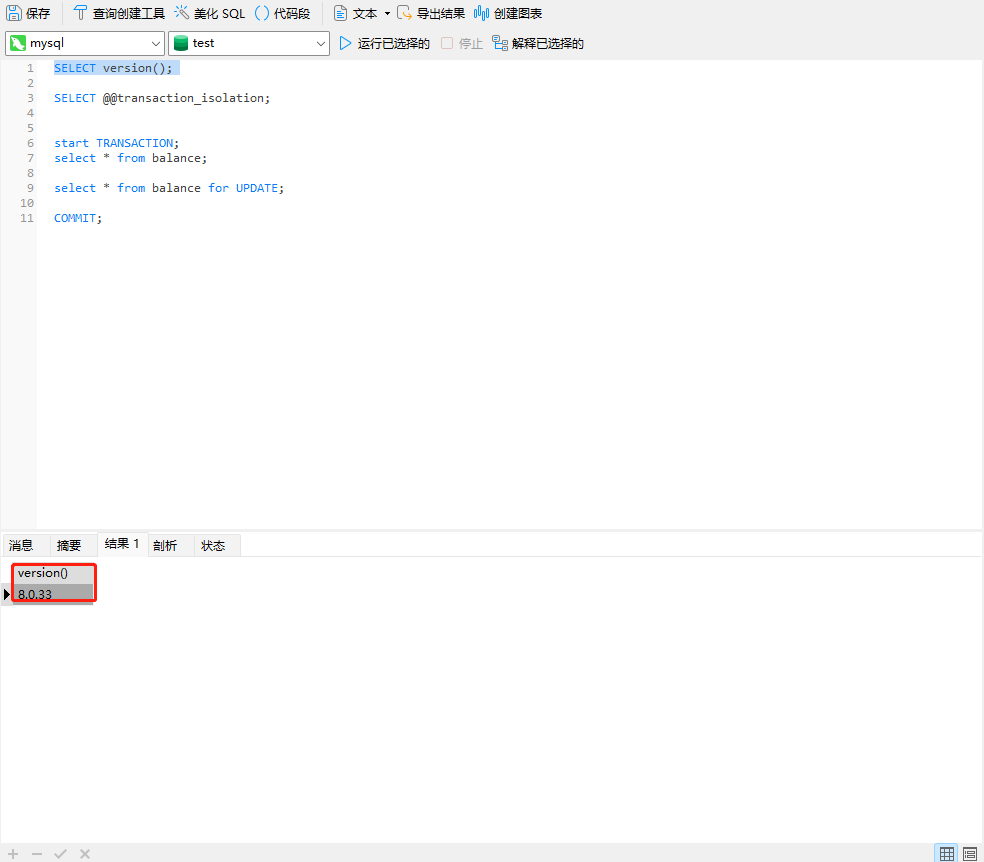Screen dimensions: 984x862
Task: Run the selected query (运行已选择的)
Action: click(x=384, y=43)
